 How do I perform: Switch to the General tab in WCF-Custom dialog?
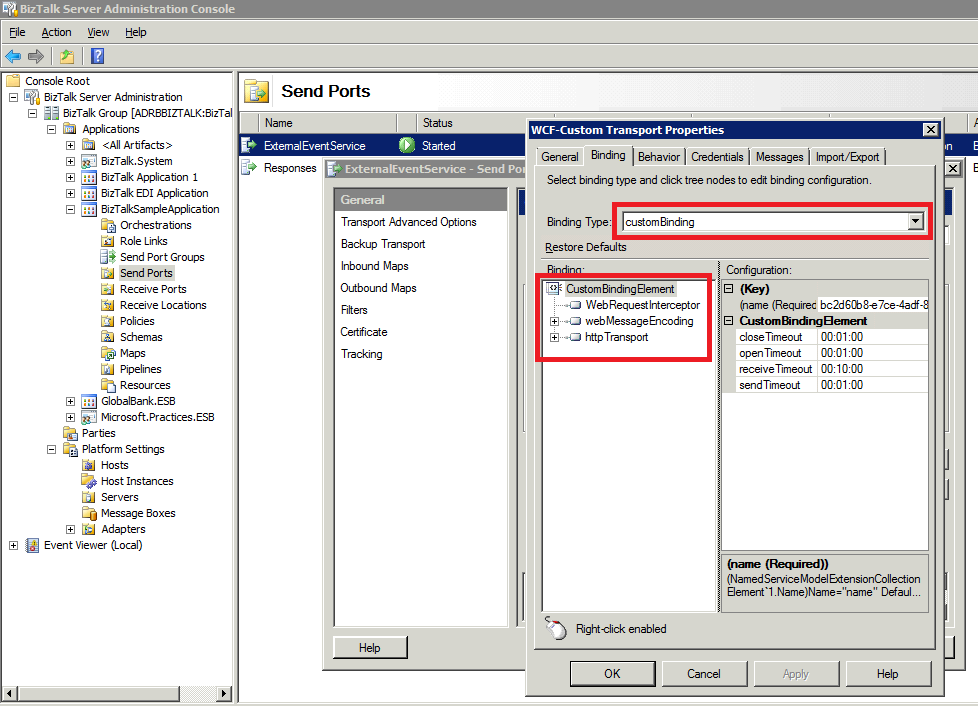coord(559,157)
